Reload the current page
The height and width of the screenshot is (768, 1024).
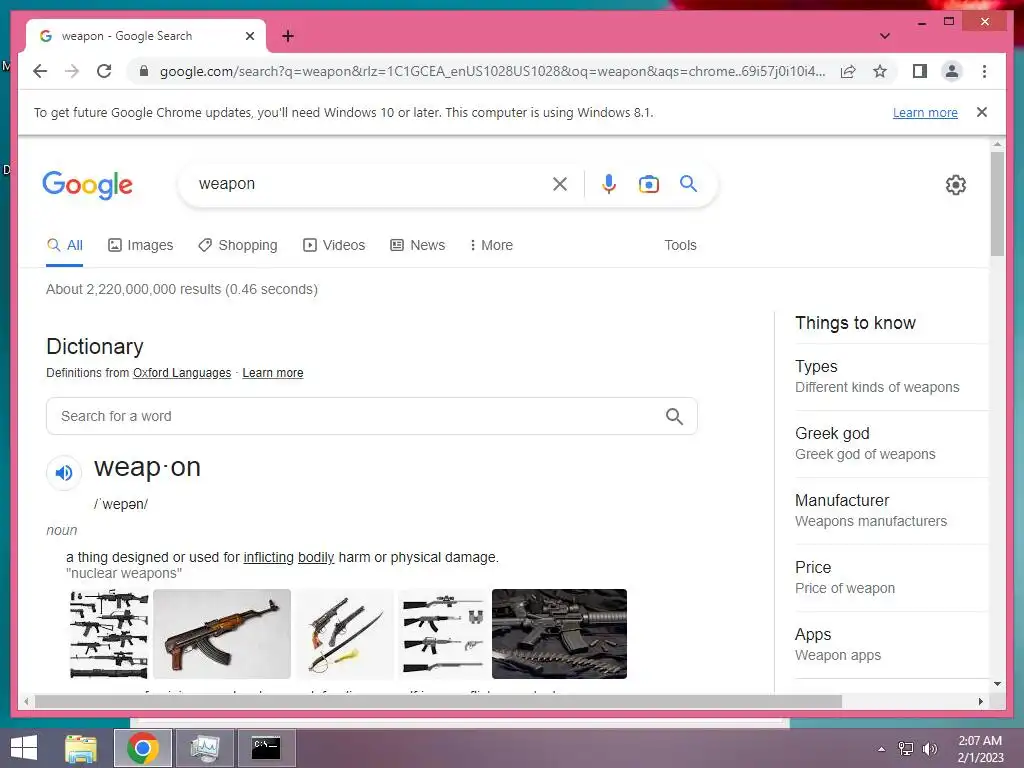tap(104, 71)
